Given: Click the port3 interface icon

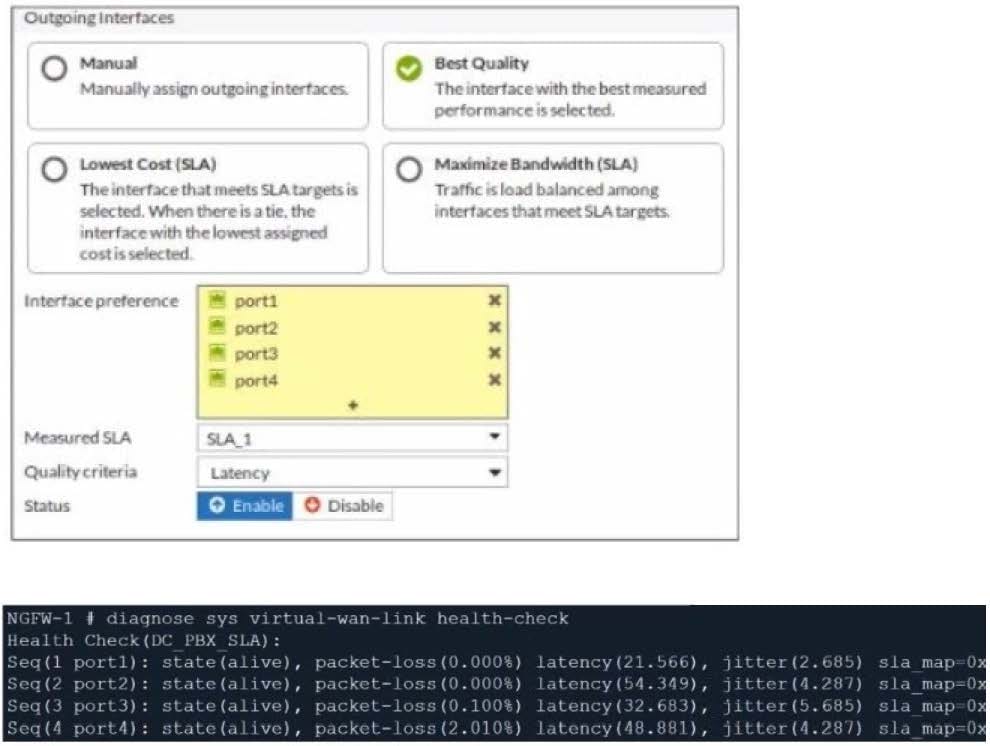Looking at the screenshot, I should pyautogui.click(x=218, y=353).
